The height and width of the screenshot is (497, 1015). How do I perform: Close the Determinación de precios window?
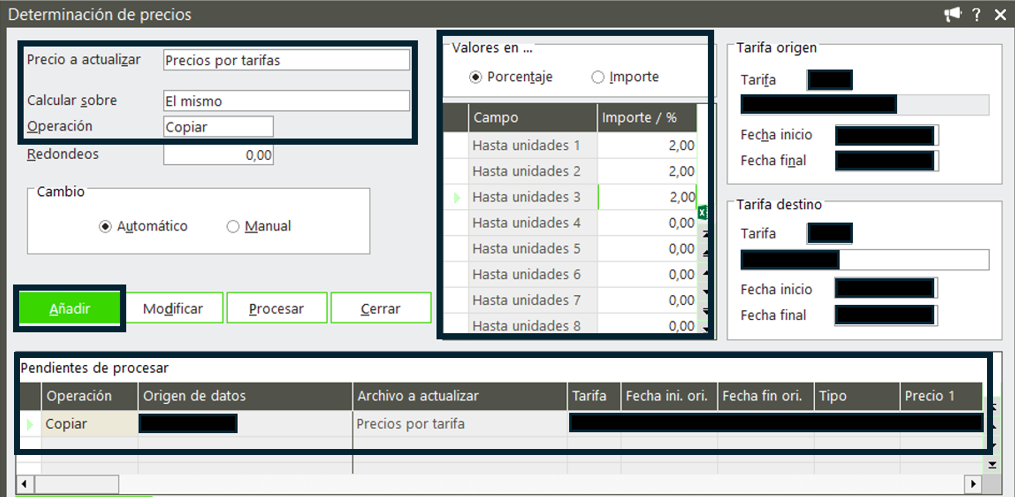tap(1000, 15)
